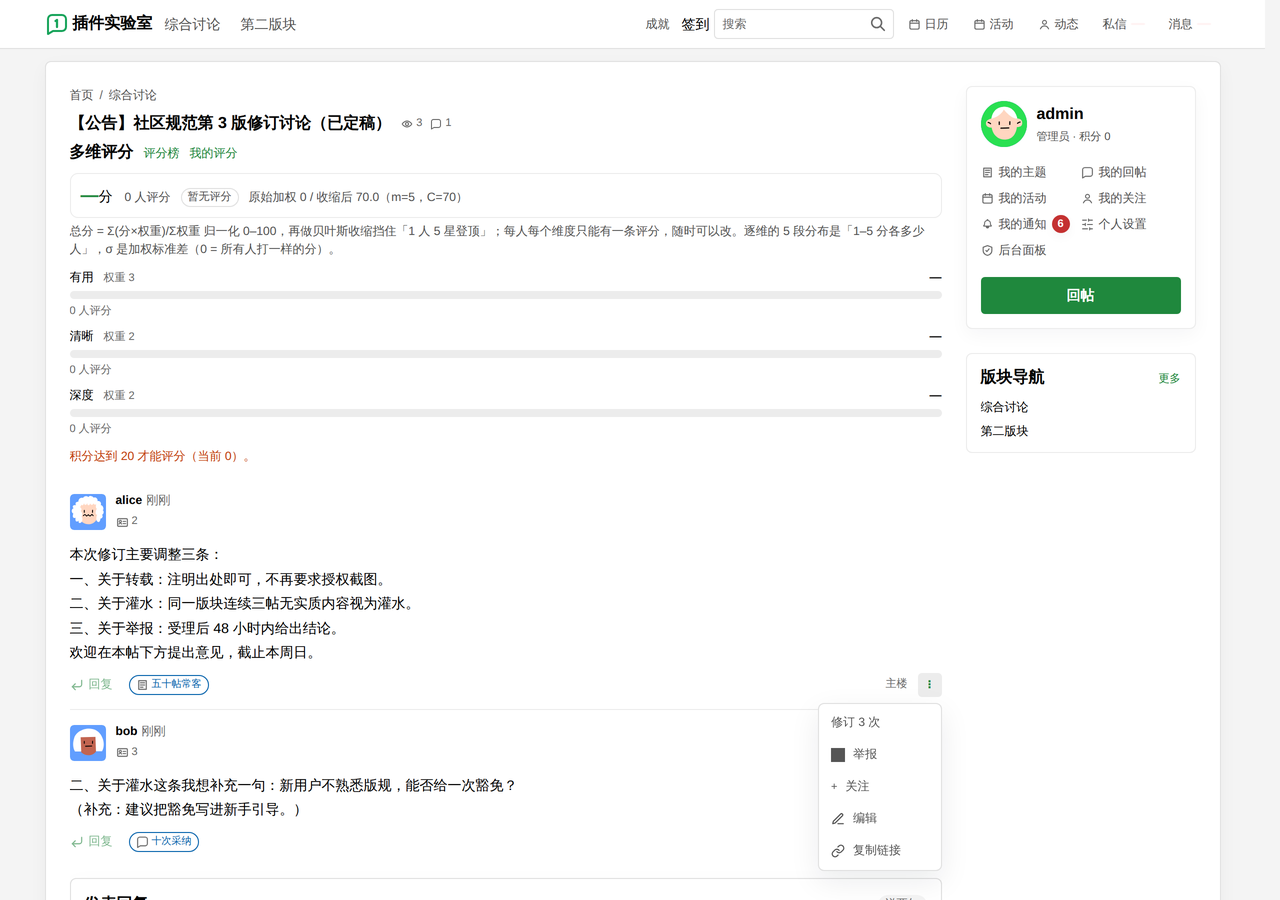Click bob's avatar image
This screenshot has width=1280, height=900.
point(88,743)
